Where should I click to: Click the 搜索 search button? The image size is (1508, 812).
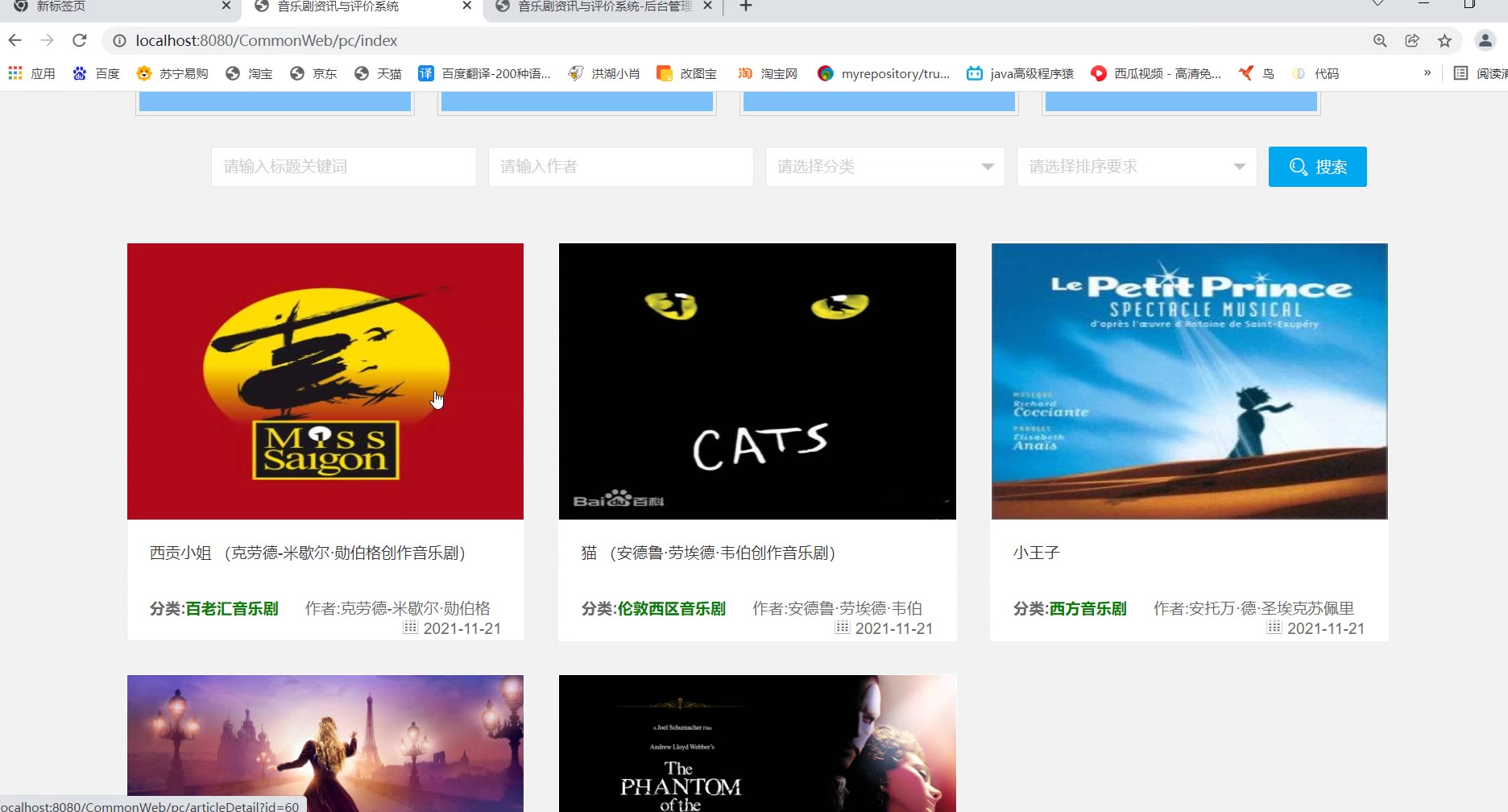(1318, 167)
